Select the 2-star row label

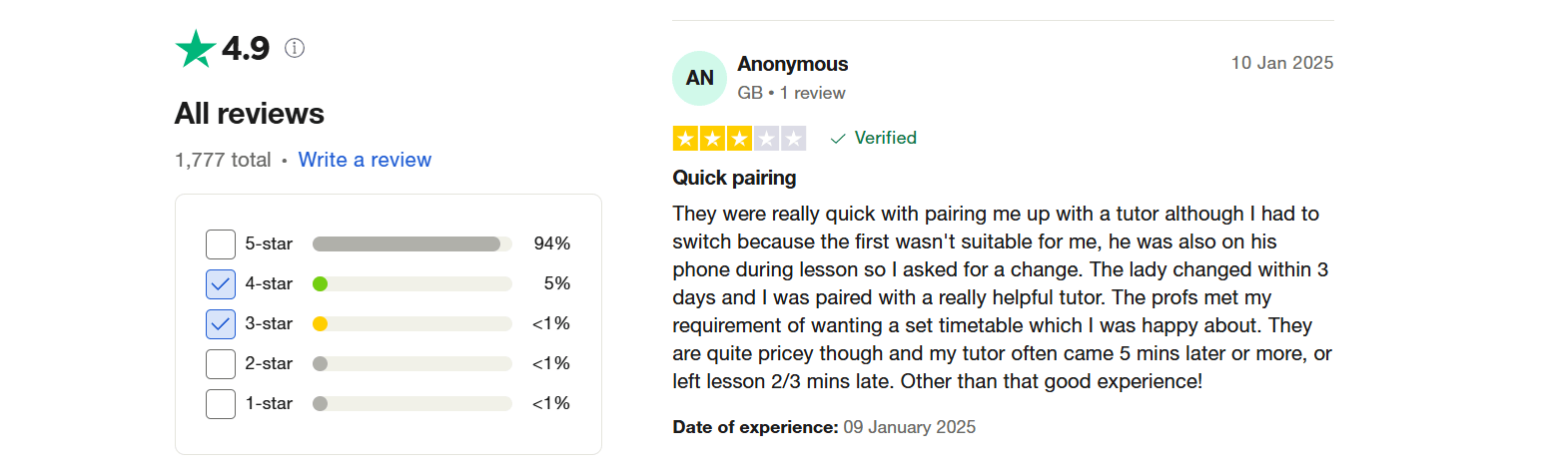269,363
